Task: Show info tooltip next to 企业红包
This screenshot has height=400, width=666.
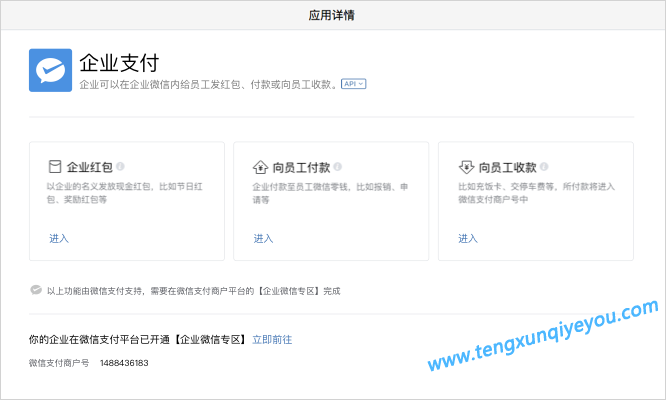Action: 120,166
